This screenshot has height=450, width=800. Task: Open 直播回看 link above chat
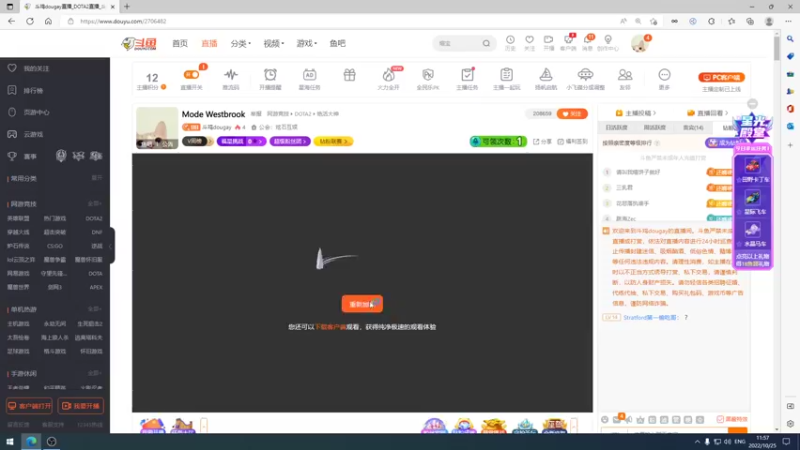(707, 113)
